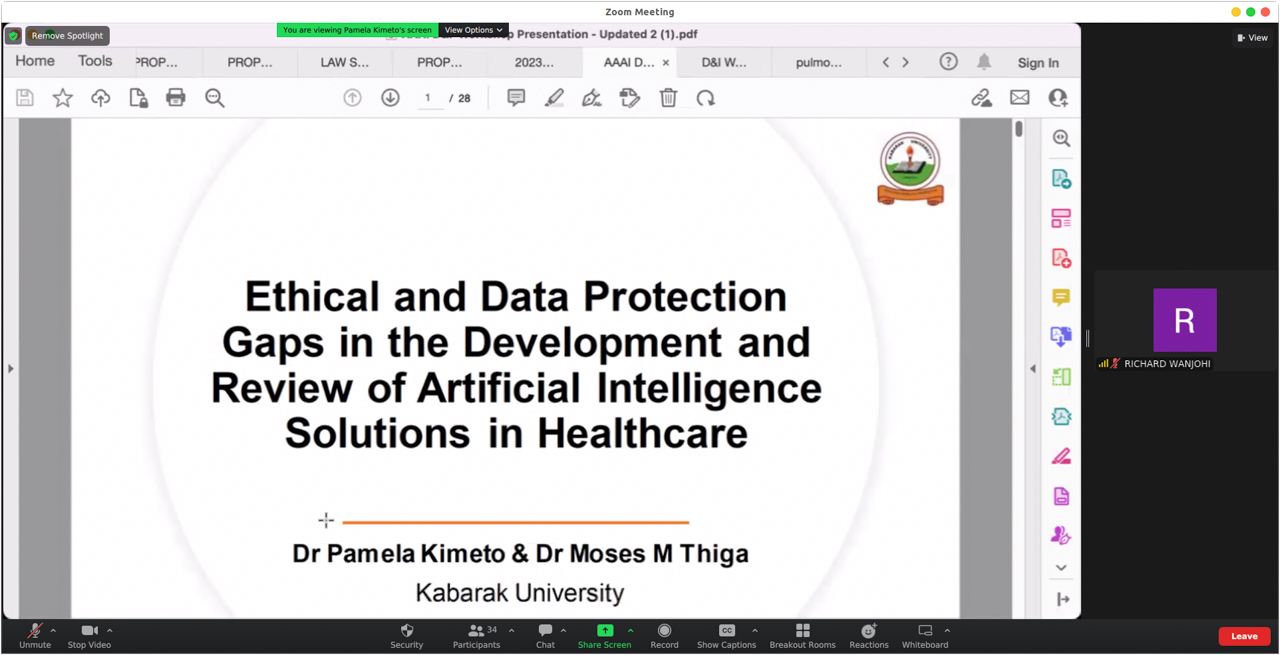1280x655 pixels.
Task: Collapse the tools panel with the bar-arrow icon
Action: [x=1062, y=599]
